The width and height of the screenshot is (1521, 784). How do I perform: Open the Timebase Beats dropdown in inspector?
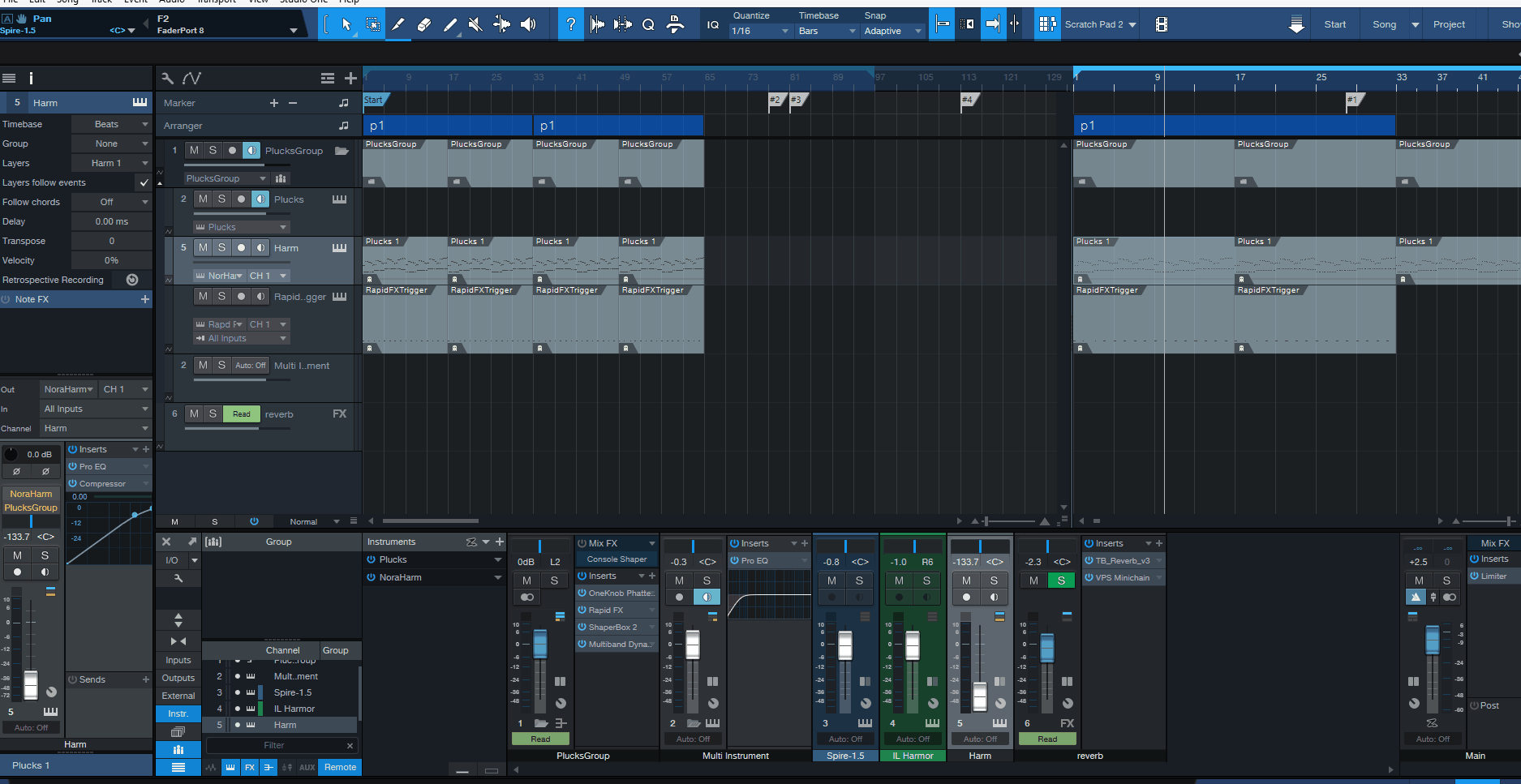[111, 124]
